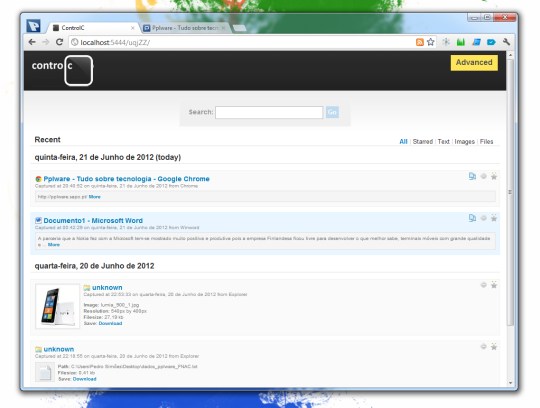
Task: Open the unknown entry with the file path
Action: pos(59,349)
